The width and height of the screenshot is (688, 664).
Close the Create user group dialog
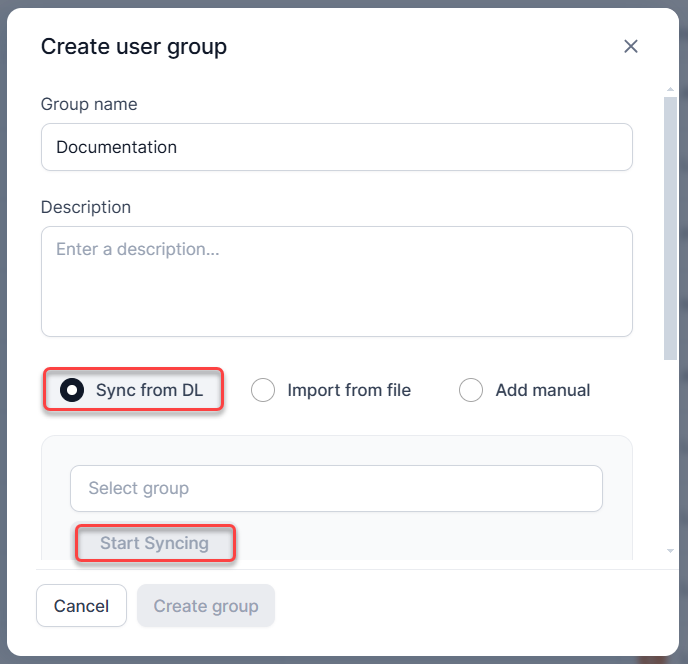pos(631,46)
